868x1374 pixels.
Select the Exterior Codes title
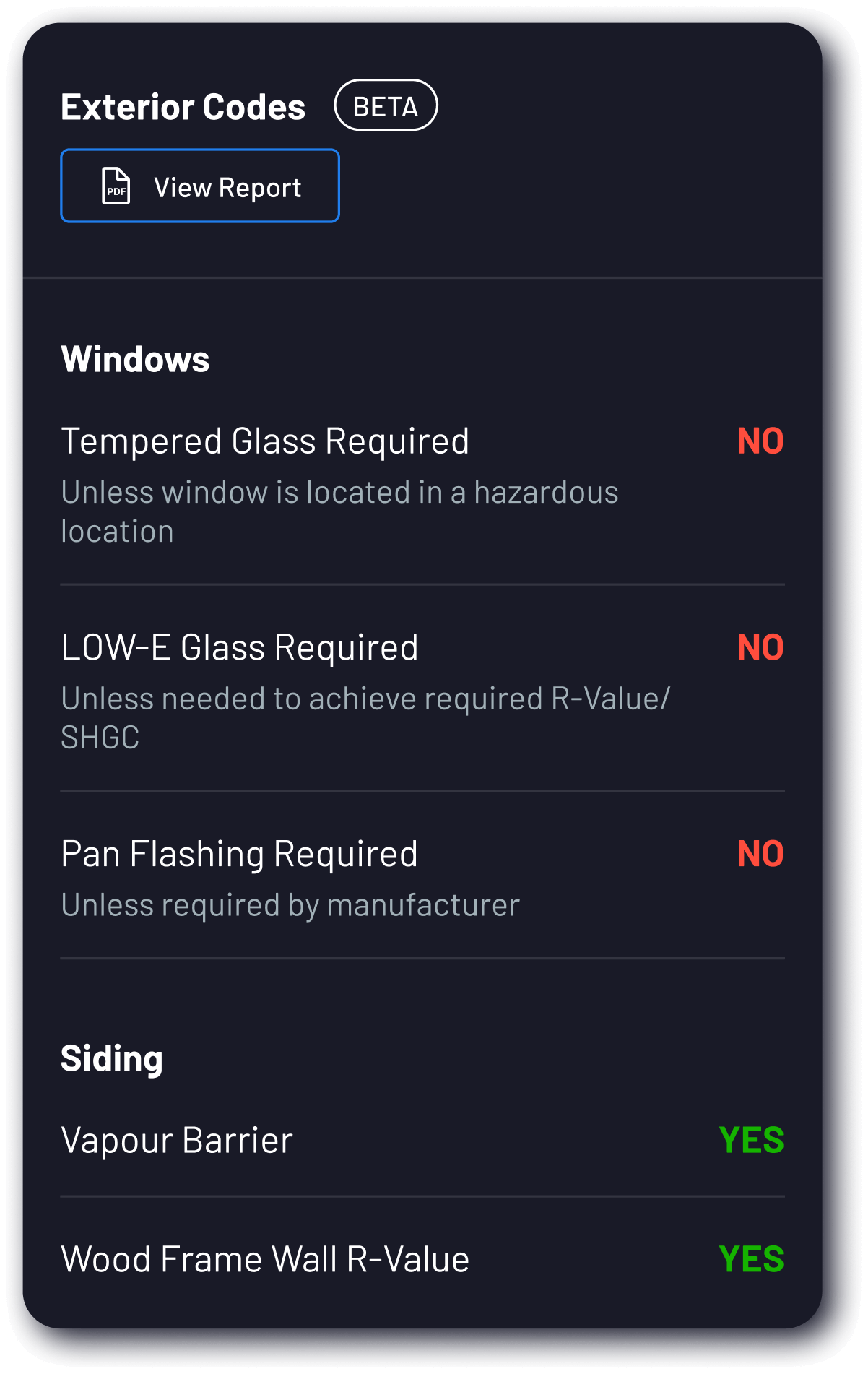(x=183, y=107)
